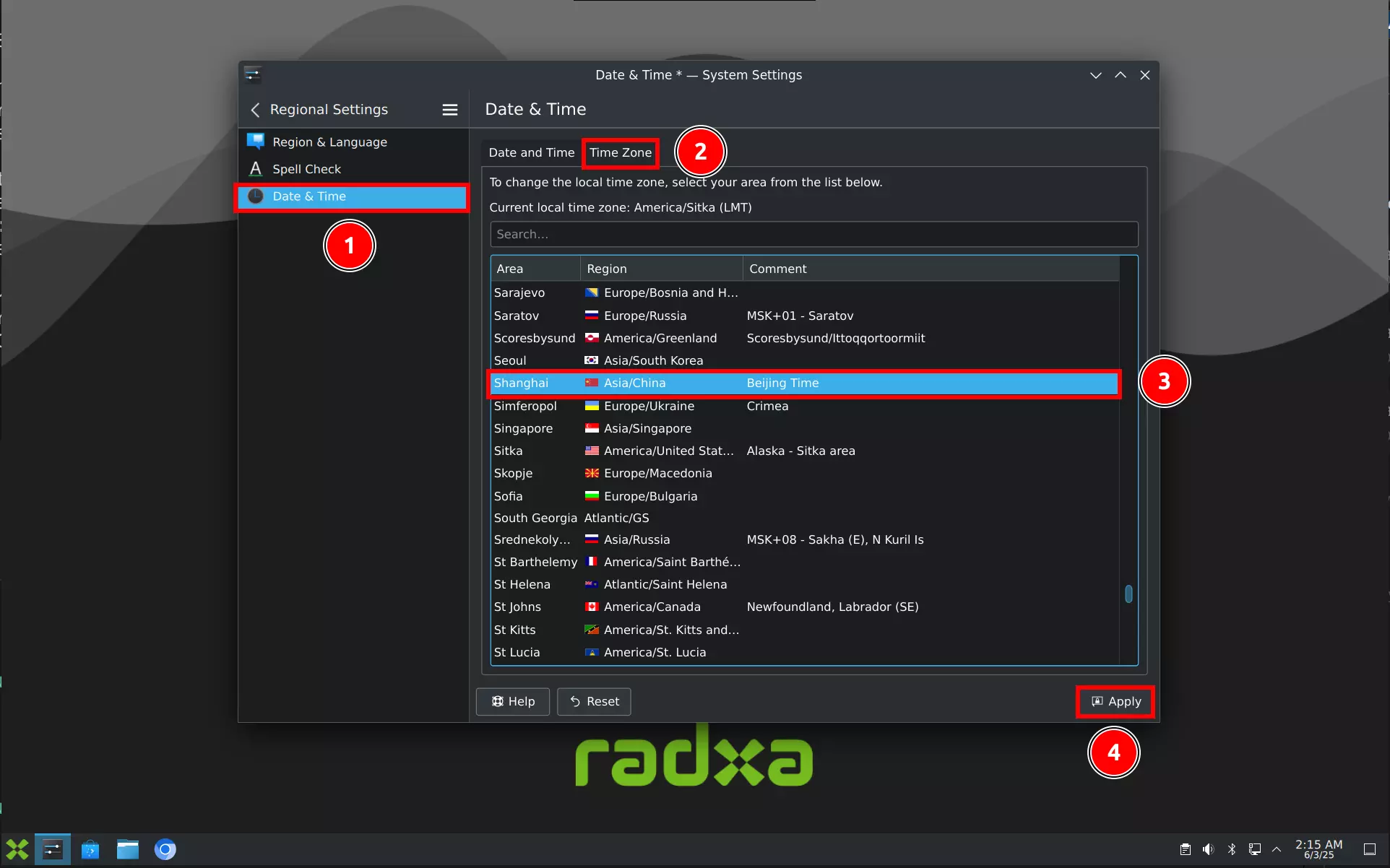
Task: Switch to Time Zone tab
Action: pyautogui.click(x=621, y=152)
